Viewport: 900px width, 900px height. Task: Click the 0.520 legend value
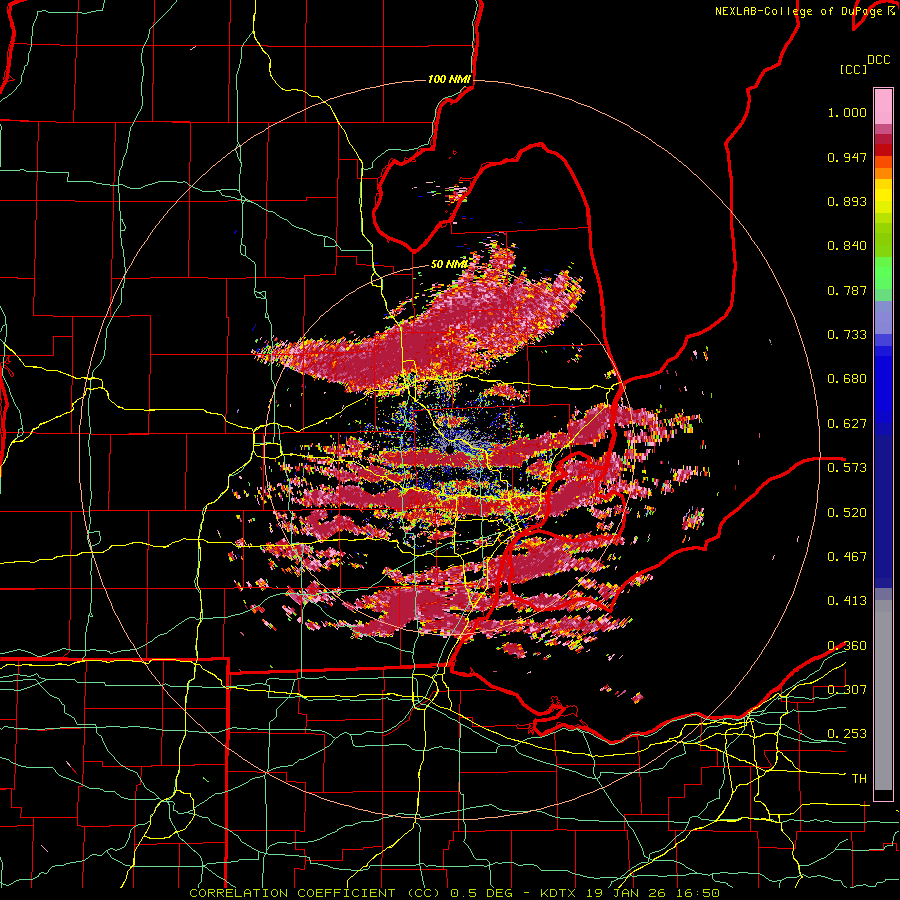(x=847, y=513)
